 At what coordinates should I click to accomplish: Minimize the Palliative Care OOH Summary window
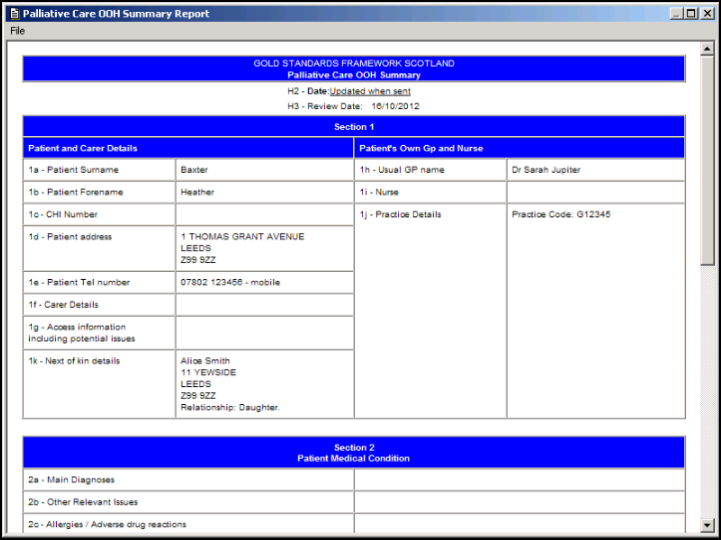pyautogui.click(x=677, y=13)
